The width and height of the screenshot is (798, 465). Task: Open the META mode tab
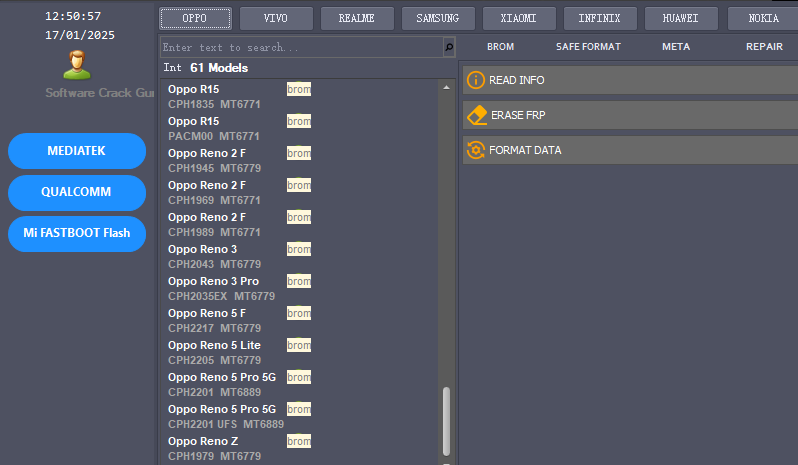676,47
